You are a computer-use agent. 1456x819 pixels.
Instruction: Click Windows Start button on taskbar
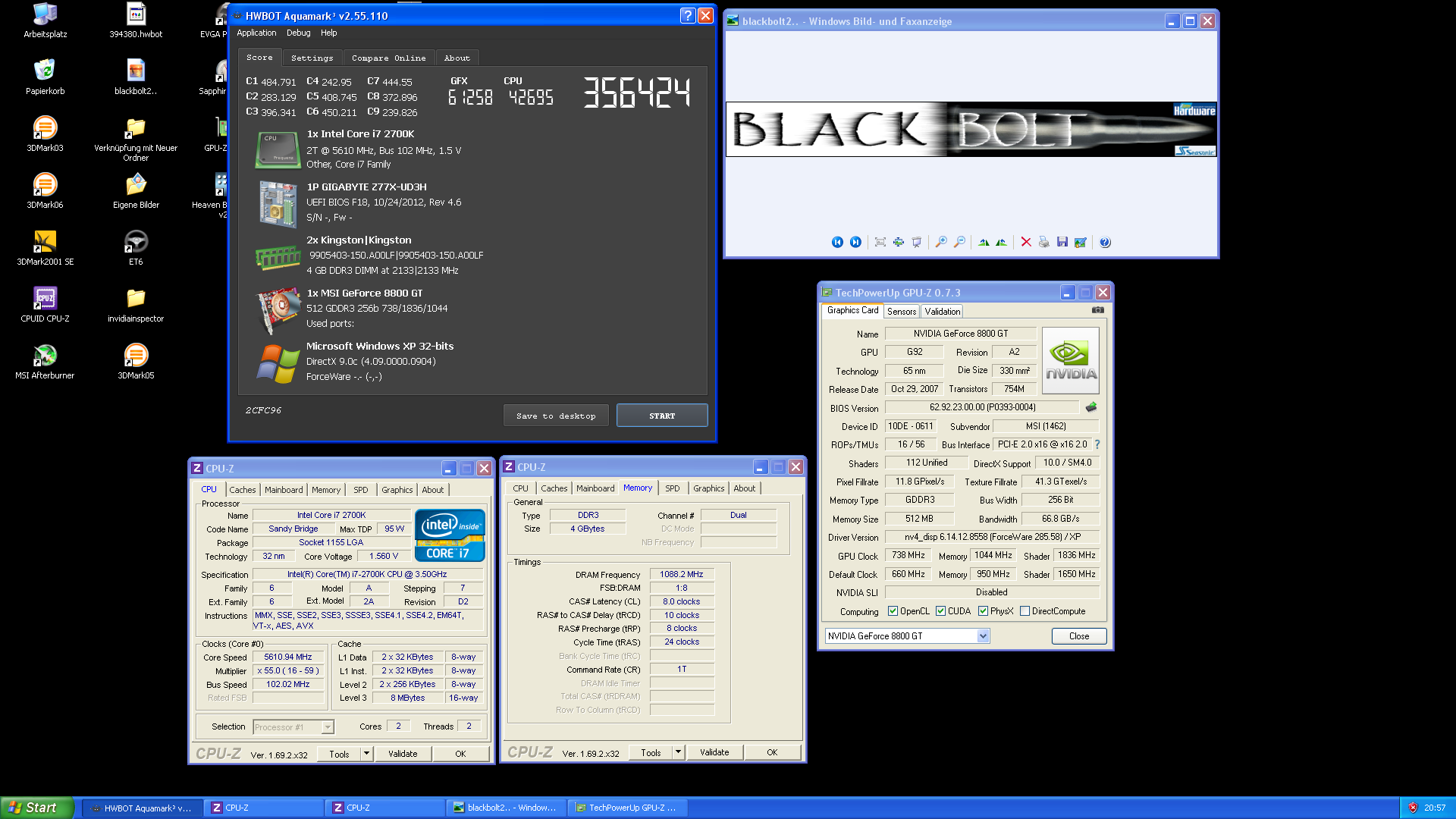[36, 808]
